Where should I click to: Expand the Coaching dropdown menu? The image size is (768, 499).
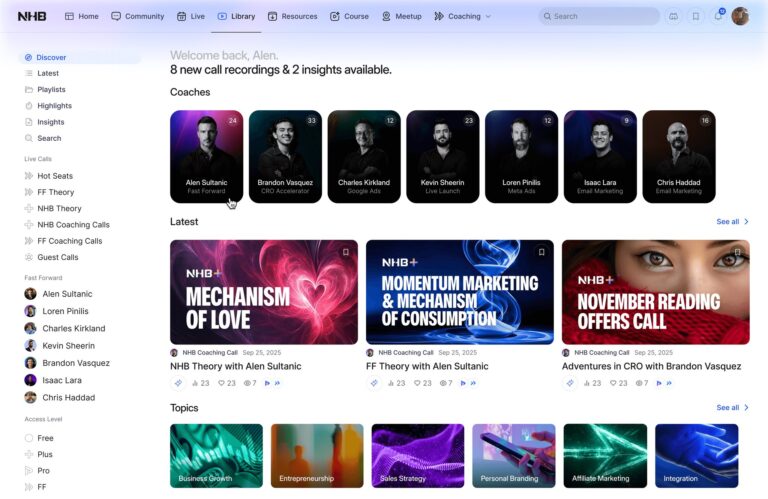(462, 16)
